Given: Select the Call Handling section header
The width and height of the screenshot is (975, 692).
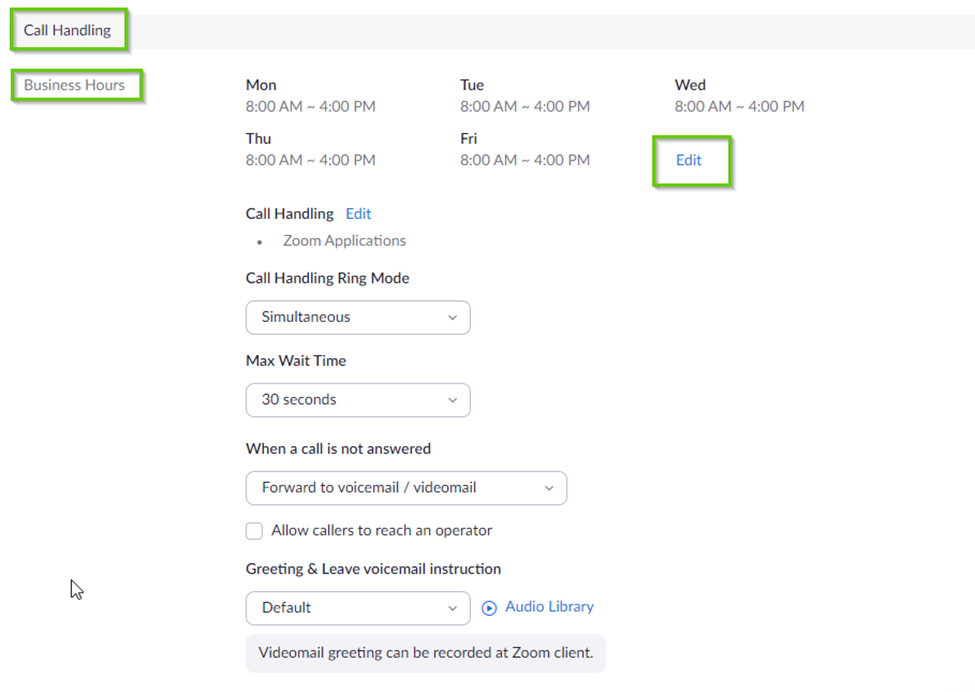Looking at the screenshot, I should pos(67,30).
